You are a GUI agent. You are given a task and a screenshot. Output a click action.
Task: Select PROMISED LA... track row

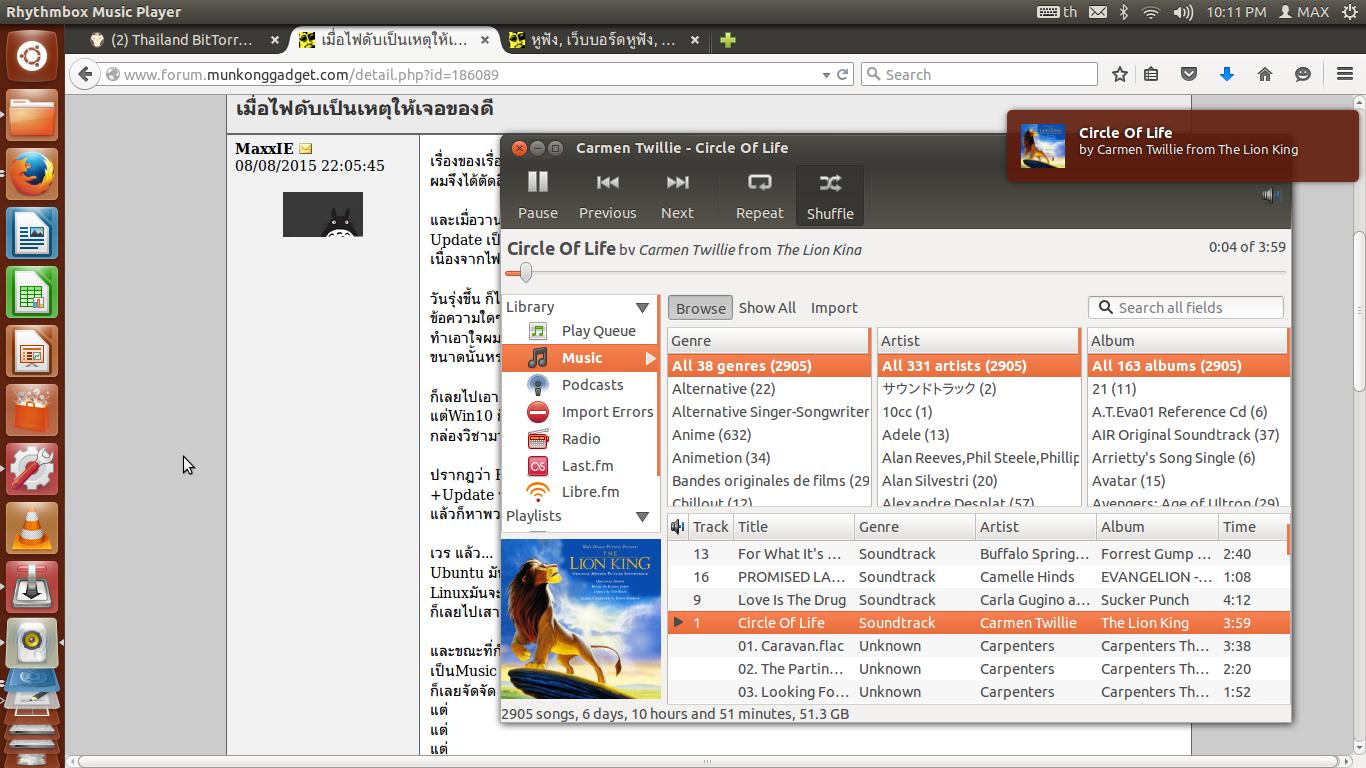pos(979,577)
